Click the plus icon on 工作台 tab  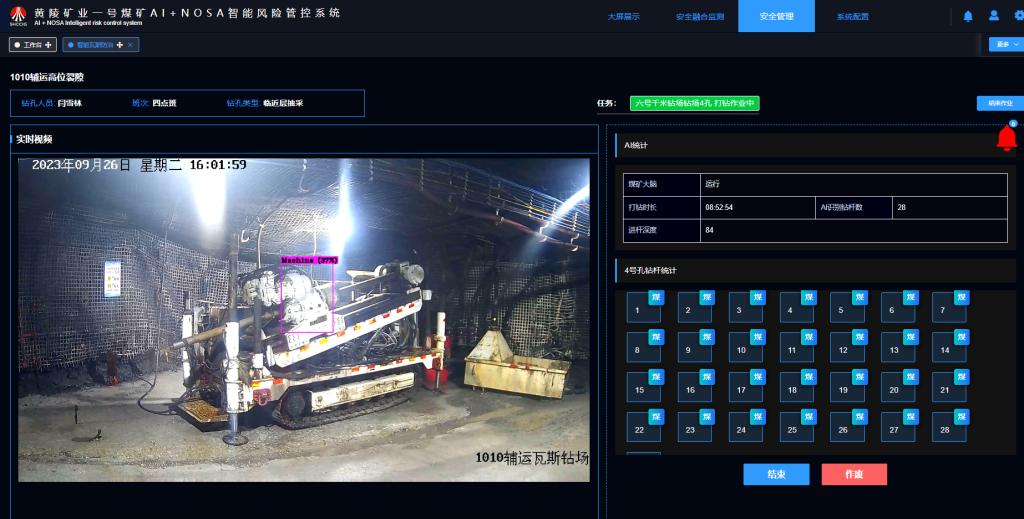(x=48, y=45)
